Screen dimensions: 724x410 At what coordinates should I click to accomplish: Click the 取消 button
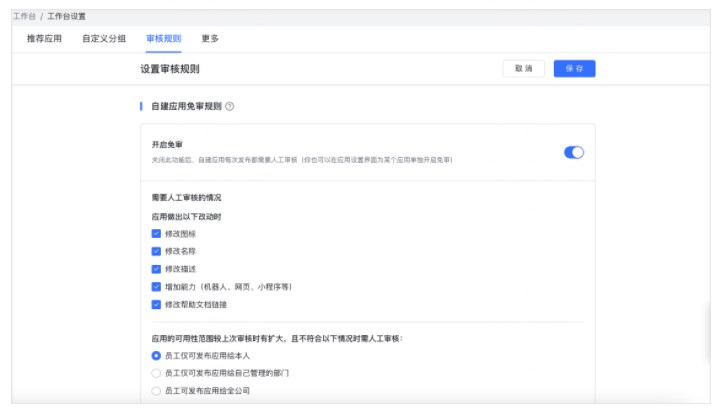point(523,69)
